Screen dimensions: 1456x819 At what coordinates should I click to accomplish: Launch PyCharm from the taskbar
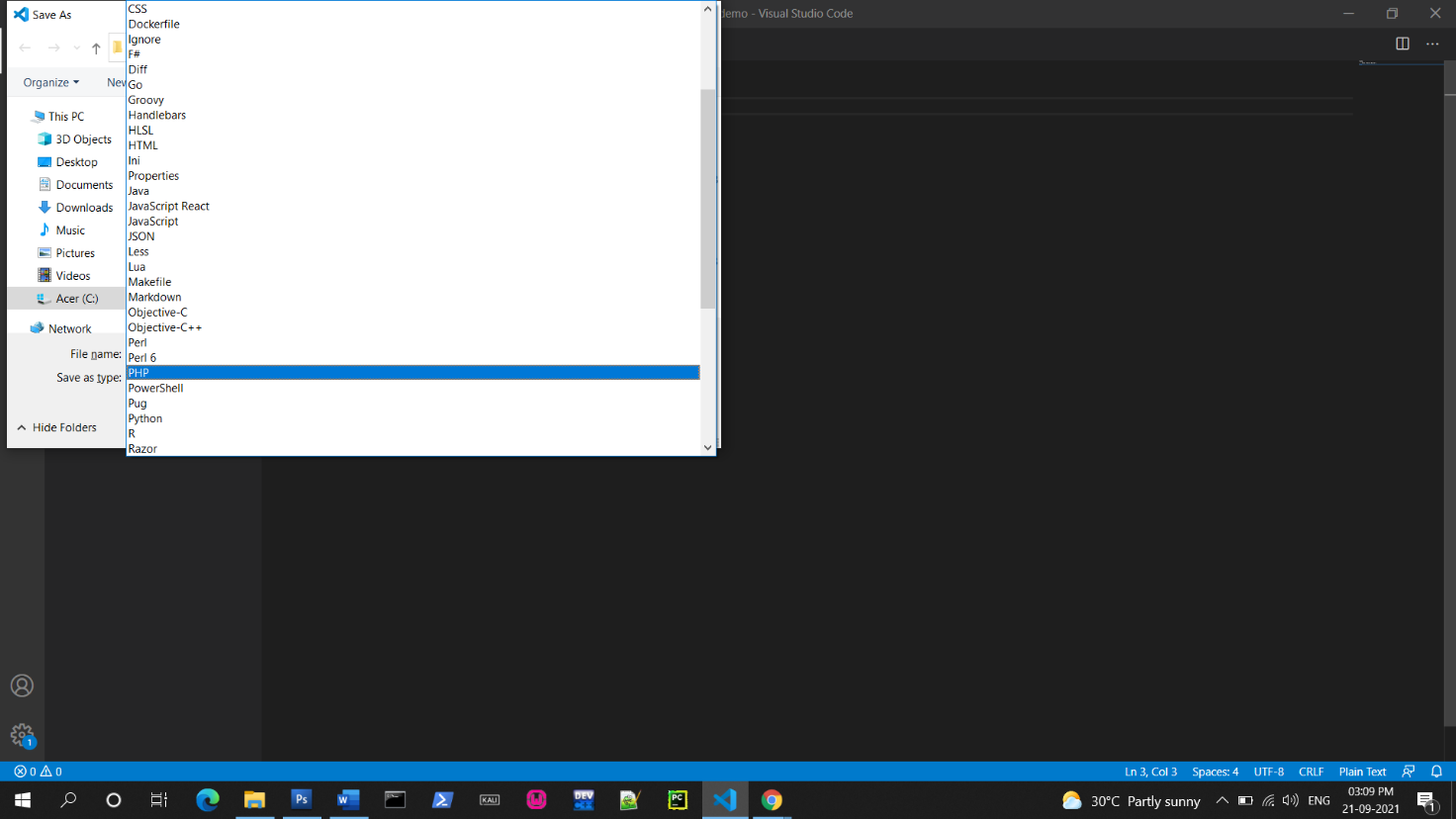click(x=678, y=799)
